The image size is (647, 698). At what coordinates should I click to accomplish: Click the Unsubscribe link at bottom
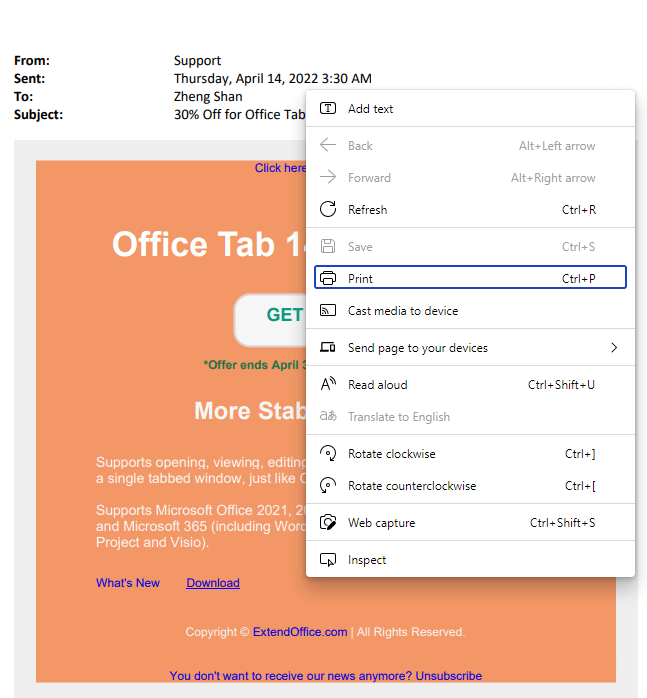coord(448,675)
